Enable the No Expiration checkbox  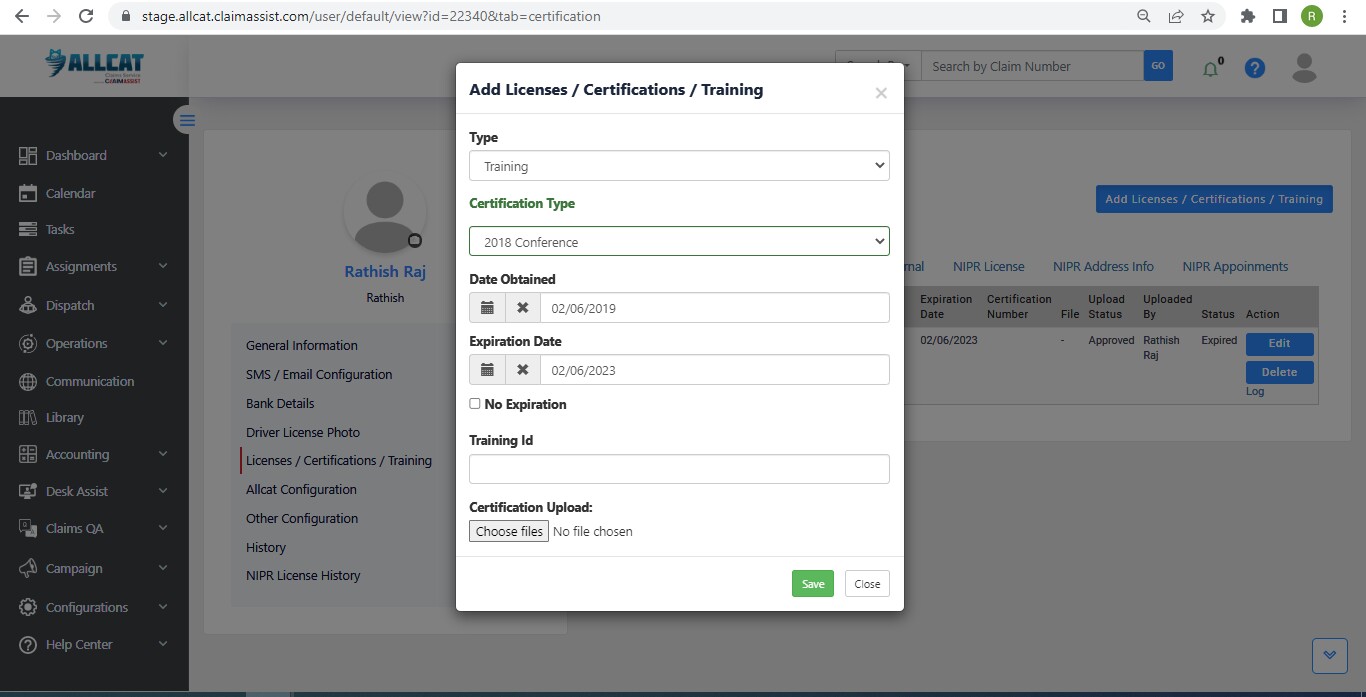tap(475, 404)
